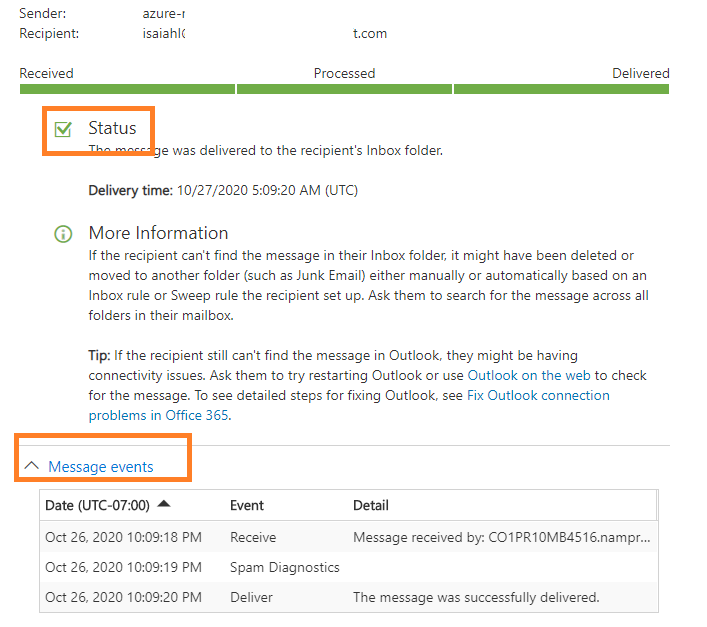Viewport: 707px width, 627px height.
Task: Click the Processed stage label
Action: (x=344, y=73)
